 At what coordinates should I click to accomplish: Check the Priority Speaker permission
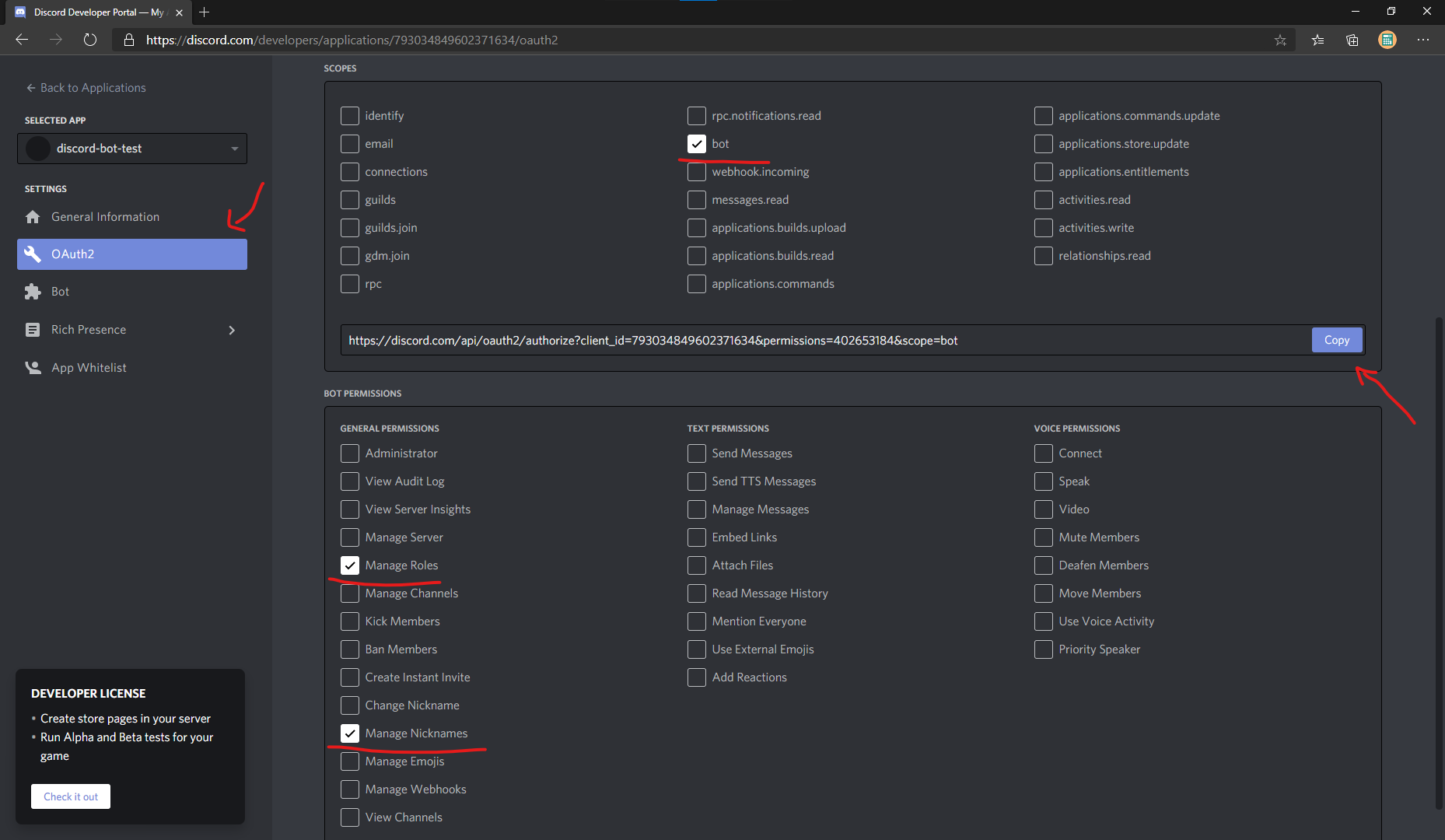(x=1044, y=649)
